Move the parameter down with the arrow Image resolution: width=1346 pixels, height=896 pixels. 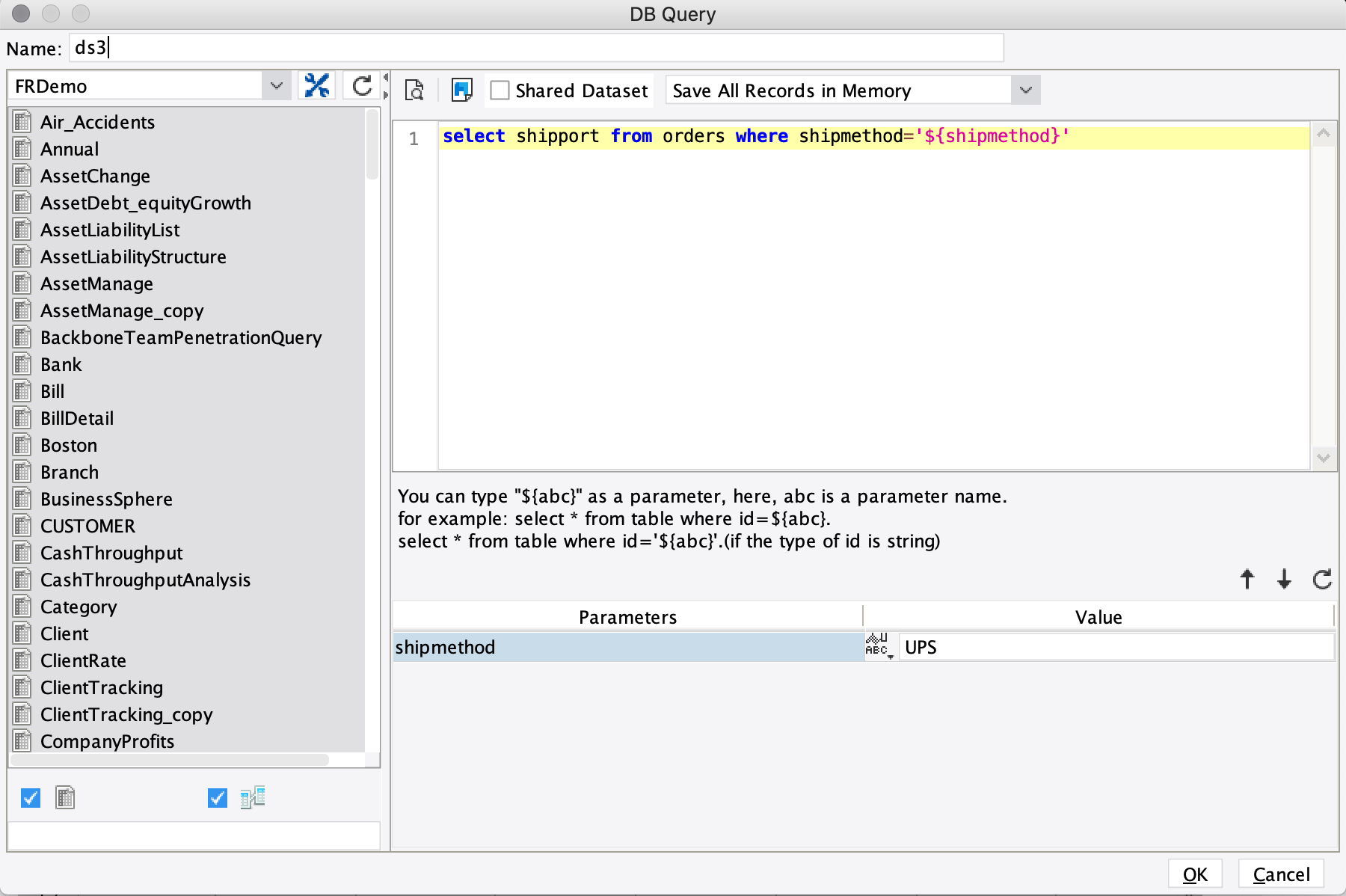pyautogui.click(x=1284, y=579)
